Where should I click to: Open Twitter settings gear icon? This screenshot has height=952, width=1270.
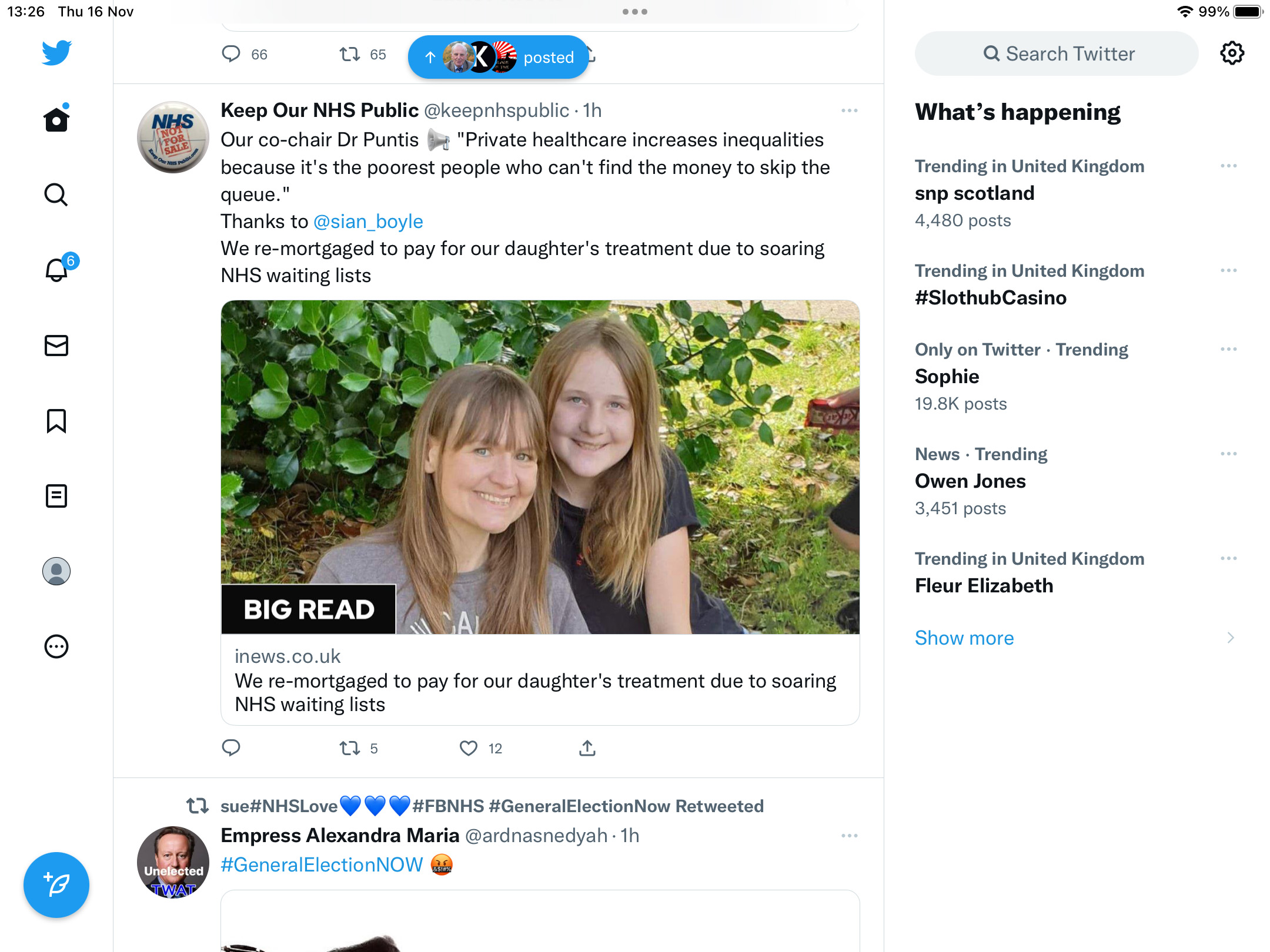click(x=1232, y=53)
